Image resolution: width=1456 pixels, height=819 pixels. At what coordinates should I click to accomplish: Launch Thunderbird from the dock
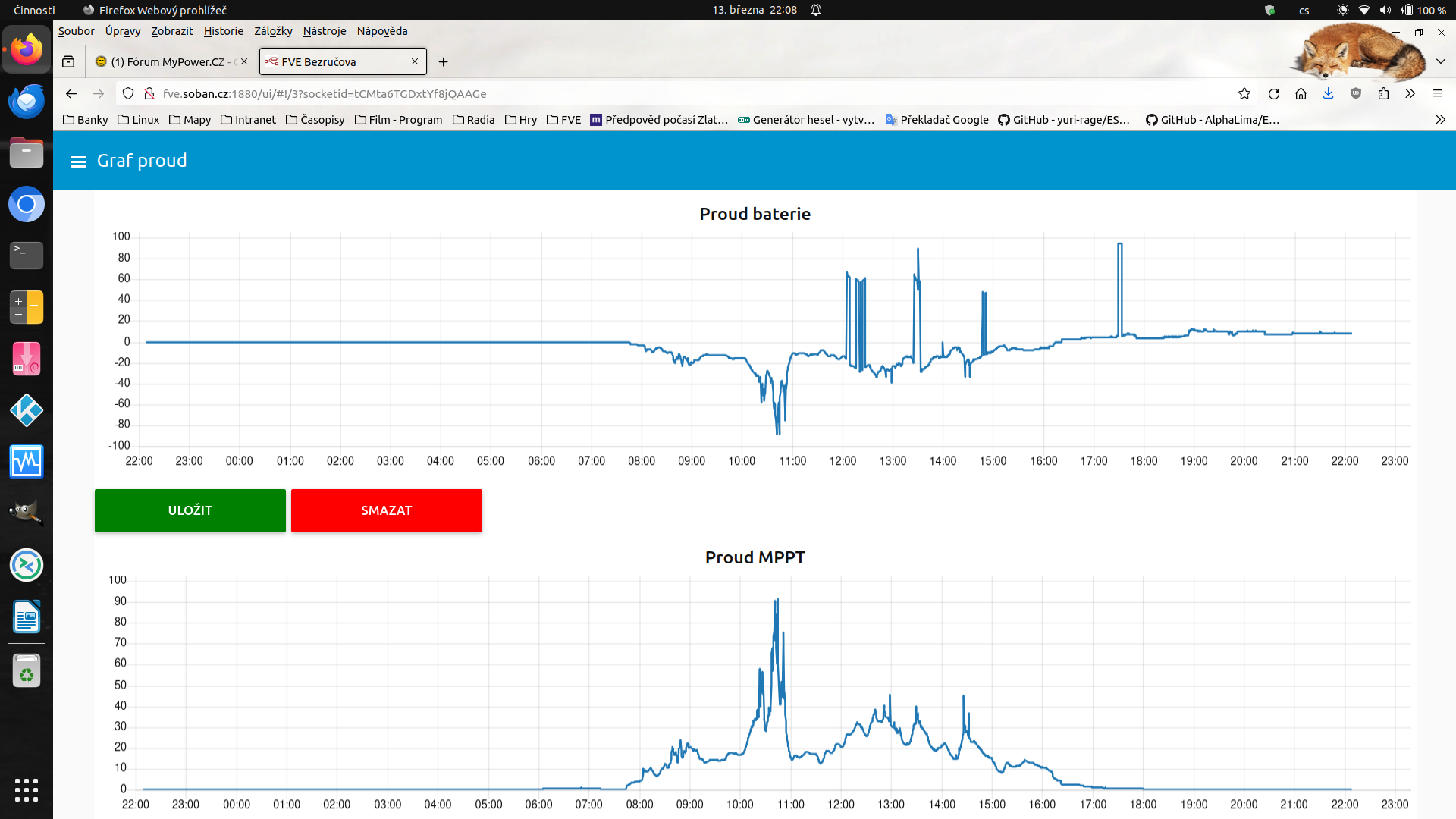point(27,102)
